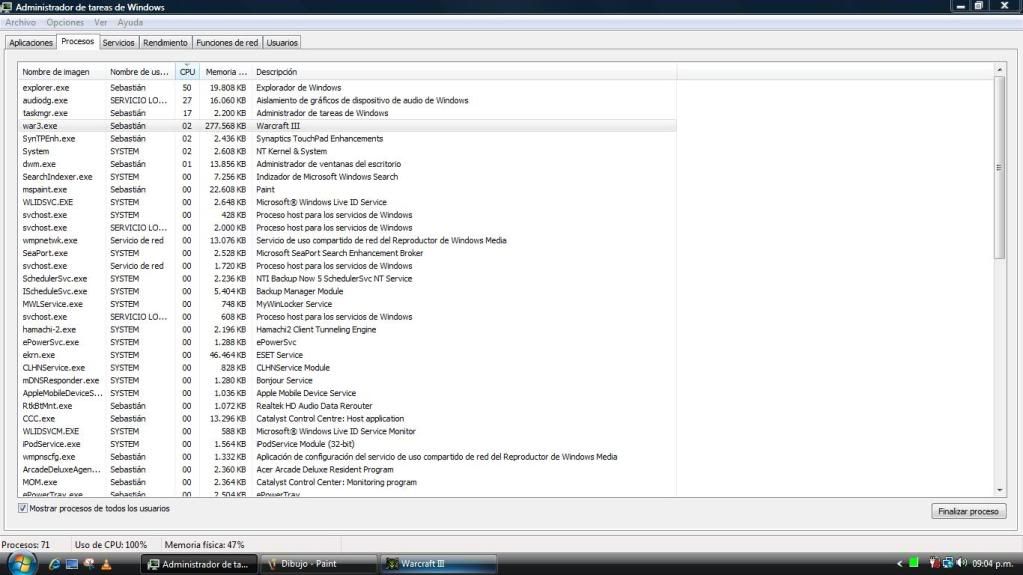Viewport: 1023px width, 575px height.
Task: Expand hidden tray icons with arrow
Action: [900, 563]
